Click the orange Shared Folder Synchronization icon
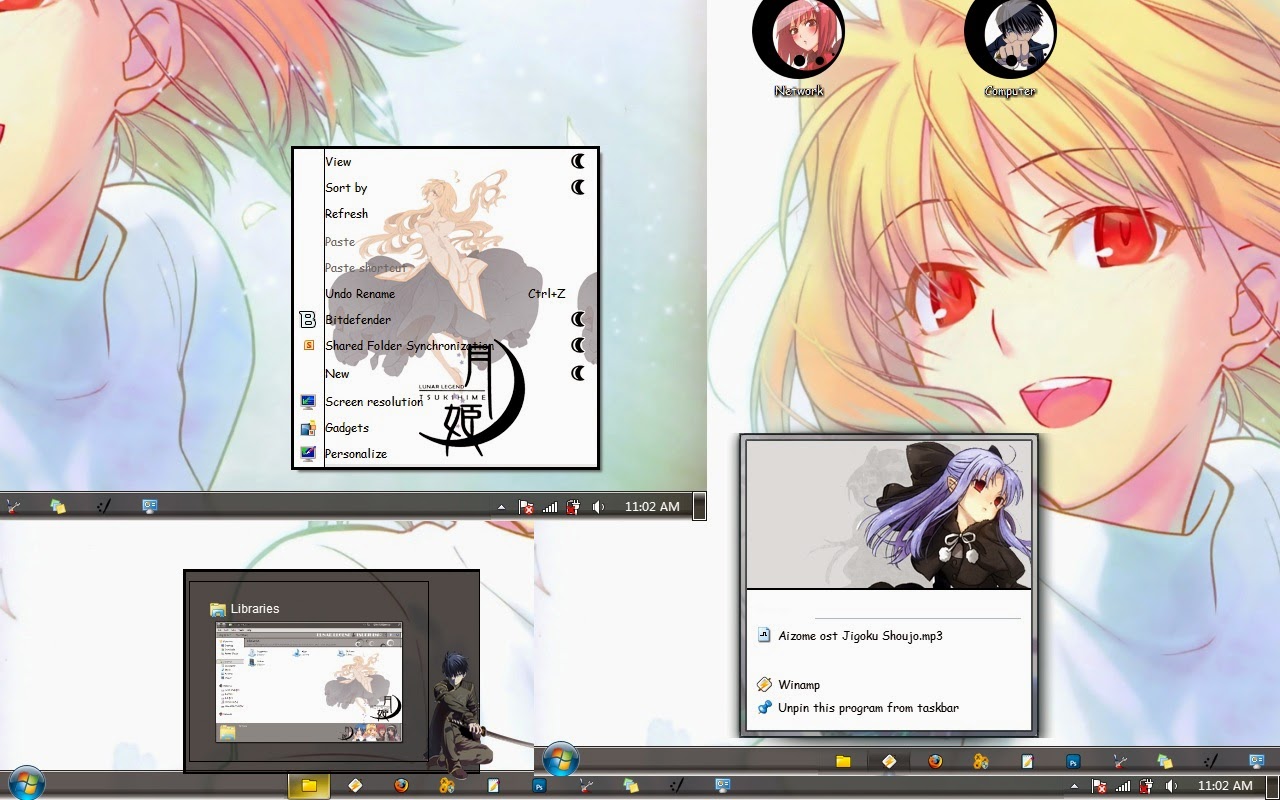 pyautogui.click(x=308, y=346)
